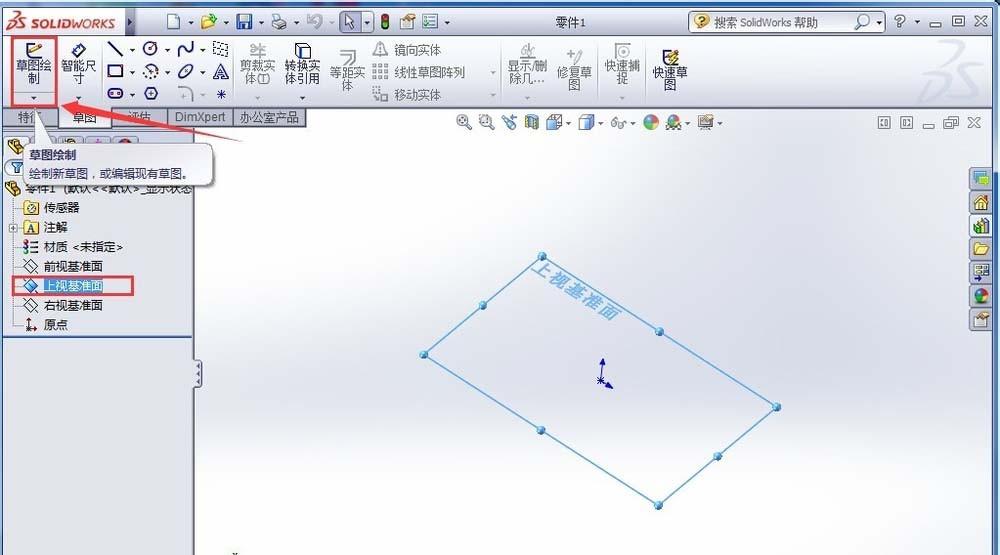1000x555 pixels.
Task: Select the Line sketch tool
Action: [115, 48]
